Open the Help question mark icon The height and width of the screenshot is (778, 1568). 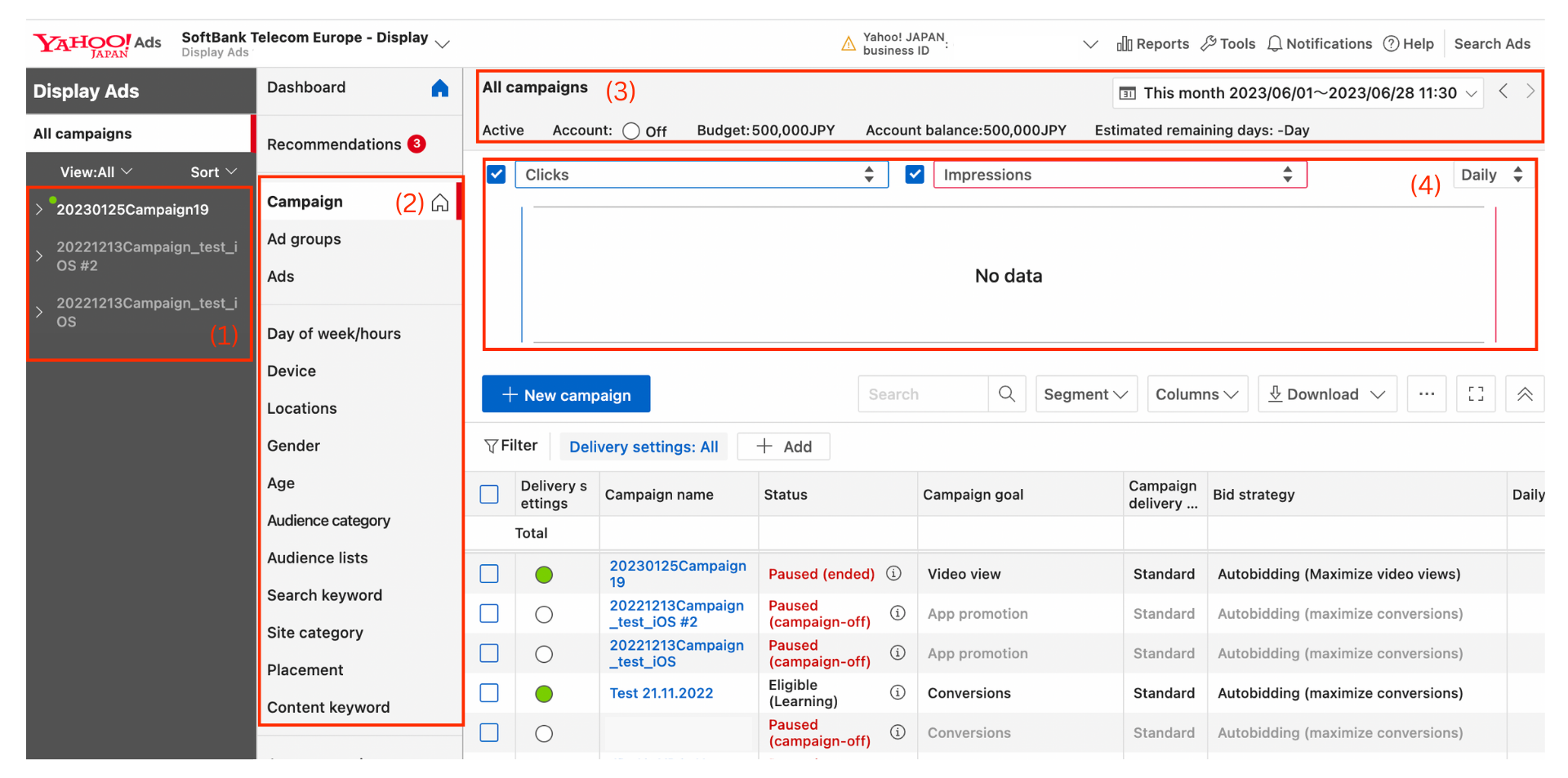click(1391, 43)
